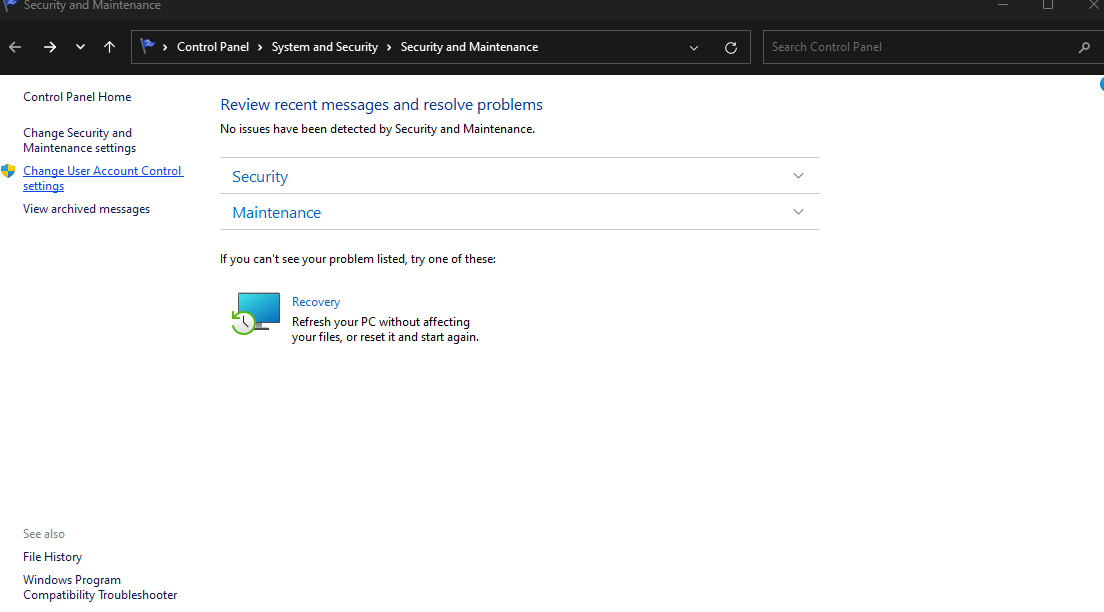1104x612 pixels.
Task: Open the Recovery monitor icon
Action: click(257, 313)
